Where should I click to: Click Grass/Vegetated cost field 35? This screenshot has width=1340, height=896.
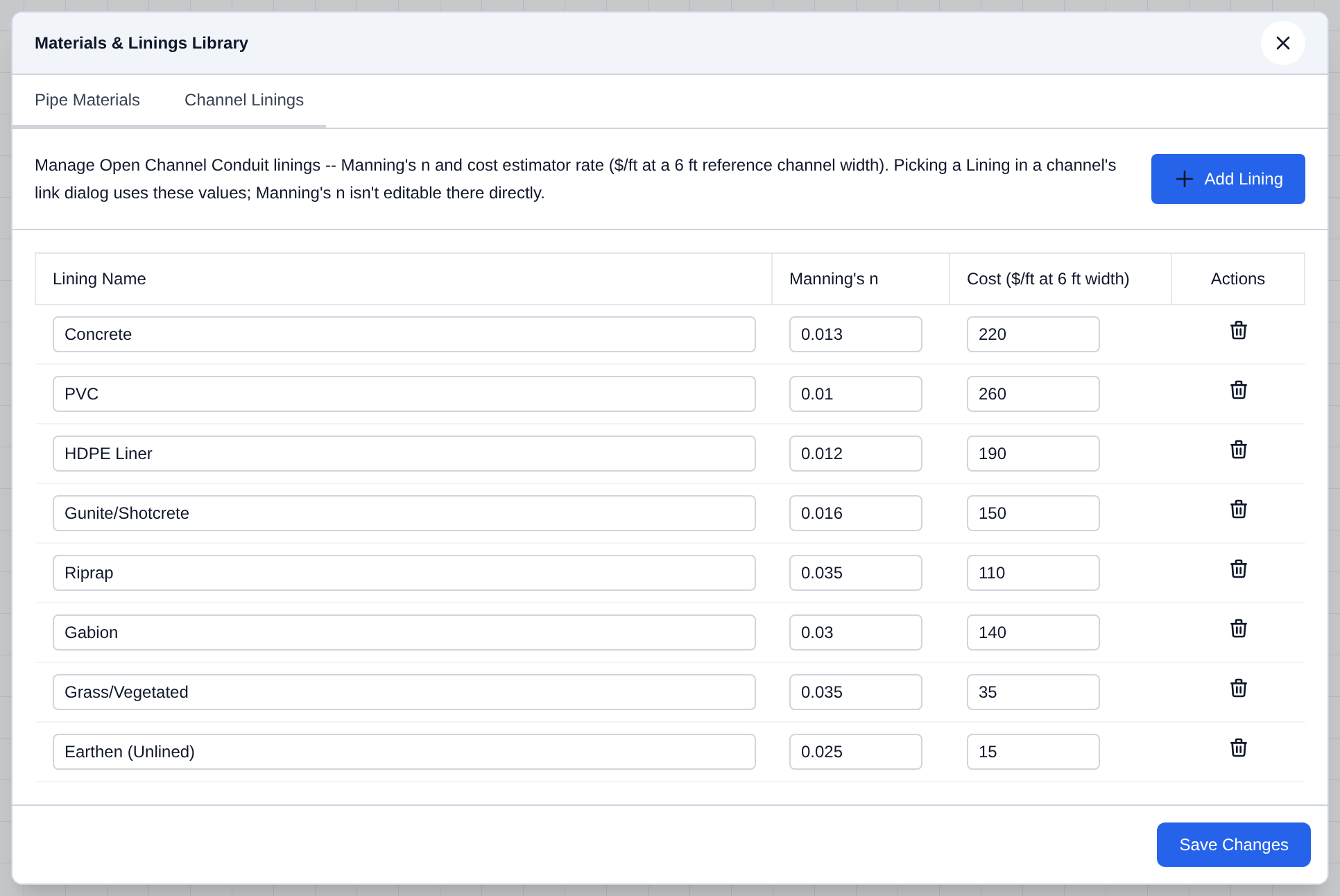tap(1033, 692)
